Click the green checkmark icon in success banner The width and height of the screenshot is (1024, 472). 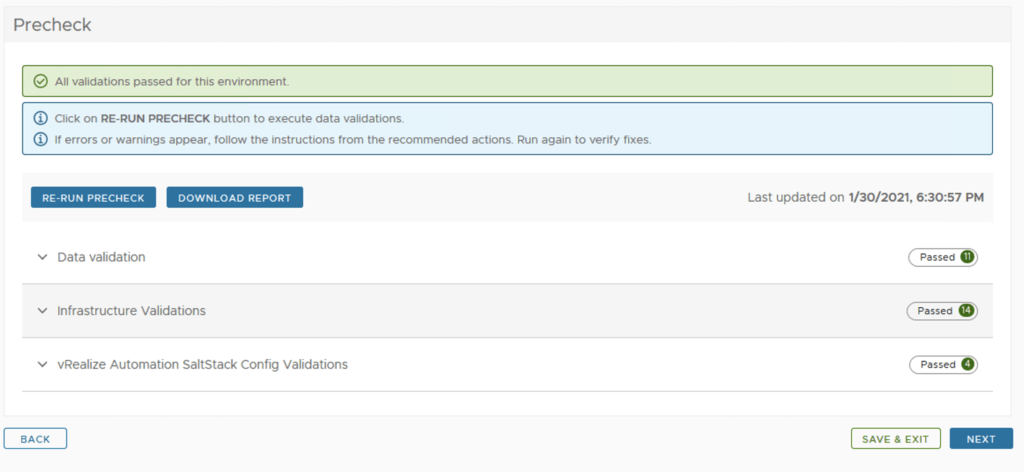[40, 81]
